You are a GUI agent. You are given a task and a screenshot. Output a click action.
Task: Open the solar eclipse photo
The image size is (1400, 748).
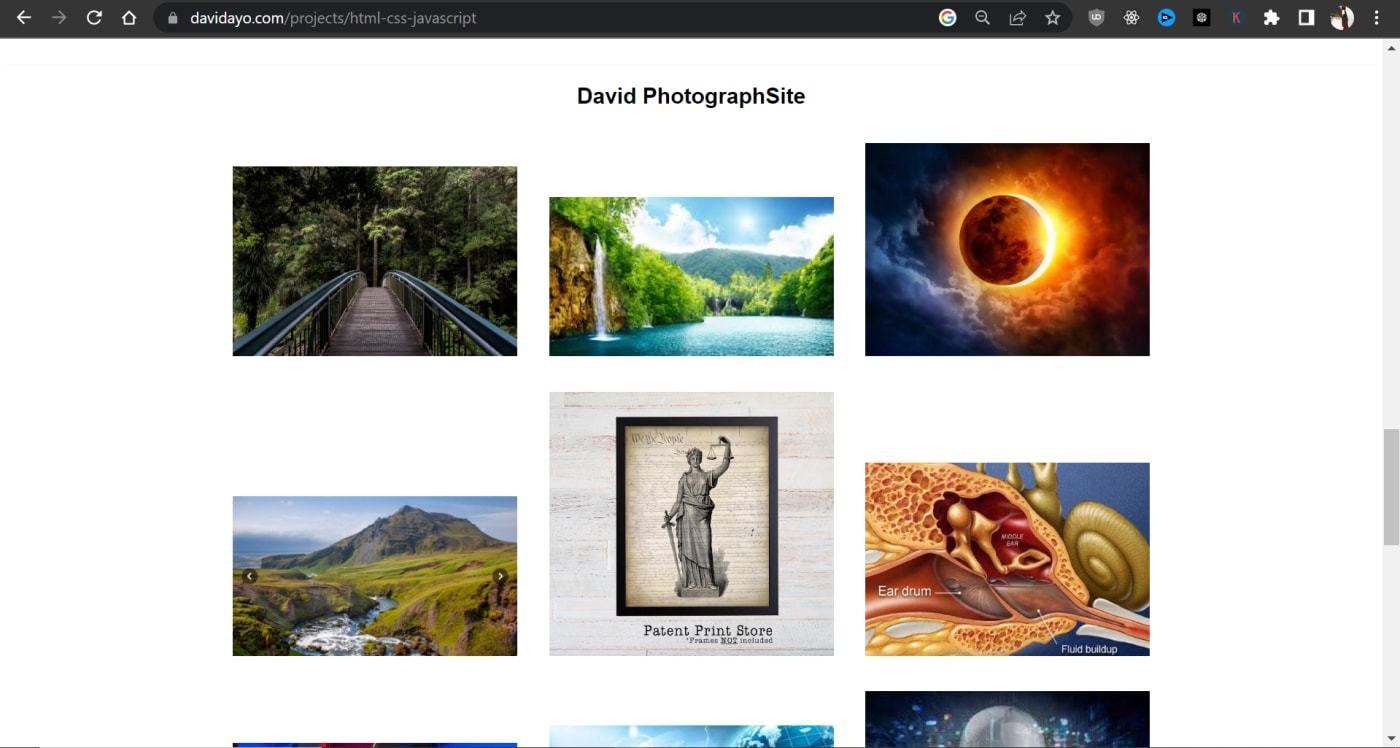1007,249
